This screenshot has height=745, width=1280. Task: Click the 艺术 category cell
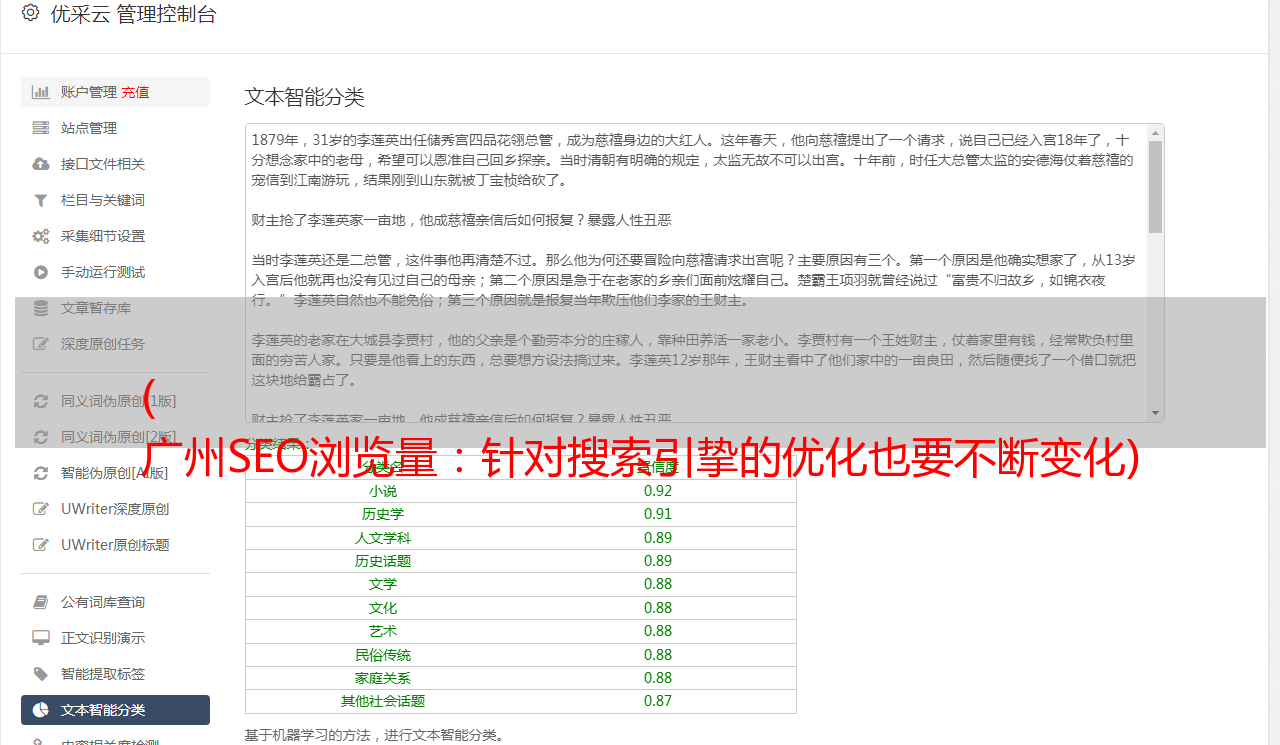point(383,631)
